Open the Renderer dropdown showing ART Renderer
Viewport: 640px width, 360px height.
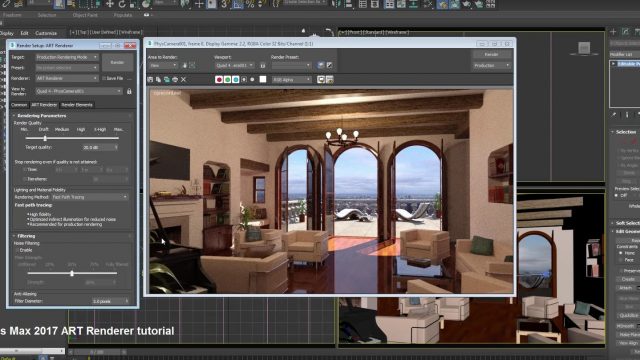coord(67,78)
